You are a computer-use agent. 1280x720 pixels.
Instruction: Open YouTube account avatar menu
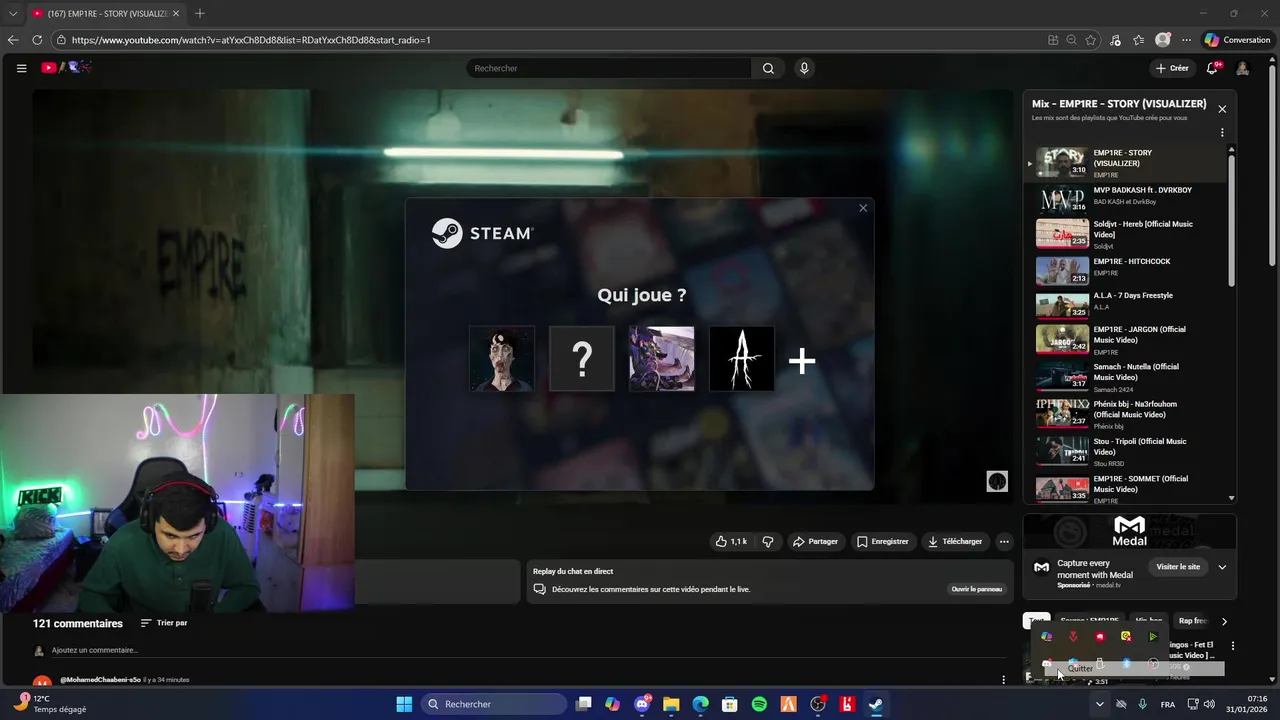point(1243,68)
